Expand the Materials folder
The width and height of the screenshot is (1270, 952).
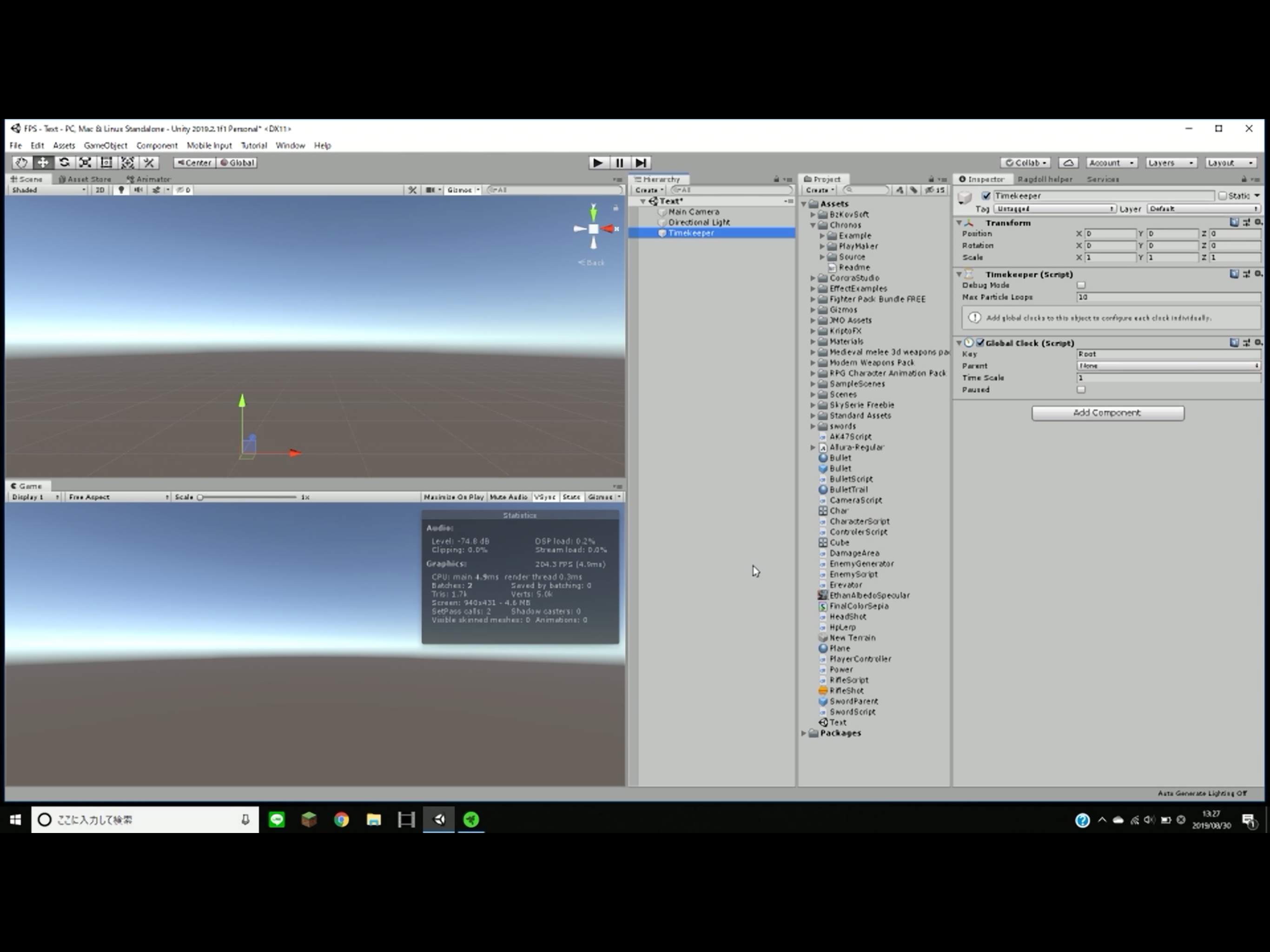(813, 342)
